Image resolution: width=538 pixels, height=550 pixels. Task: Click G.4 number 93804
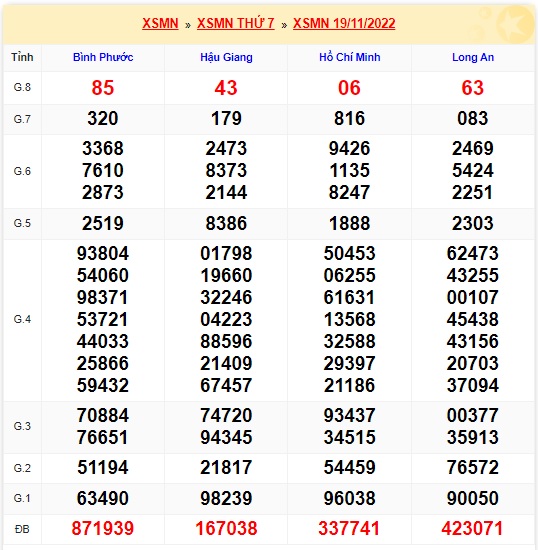[x=103, y=253]
